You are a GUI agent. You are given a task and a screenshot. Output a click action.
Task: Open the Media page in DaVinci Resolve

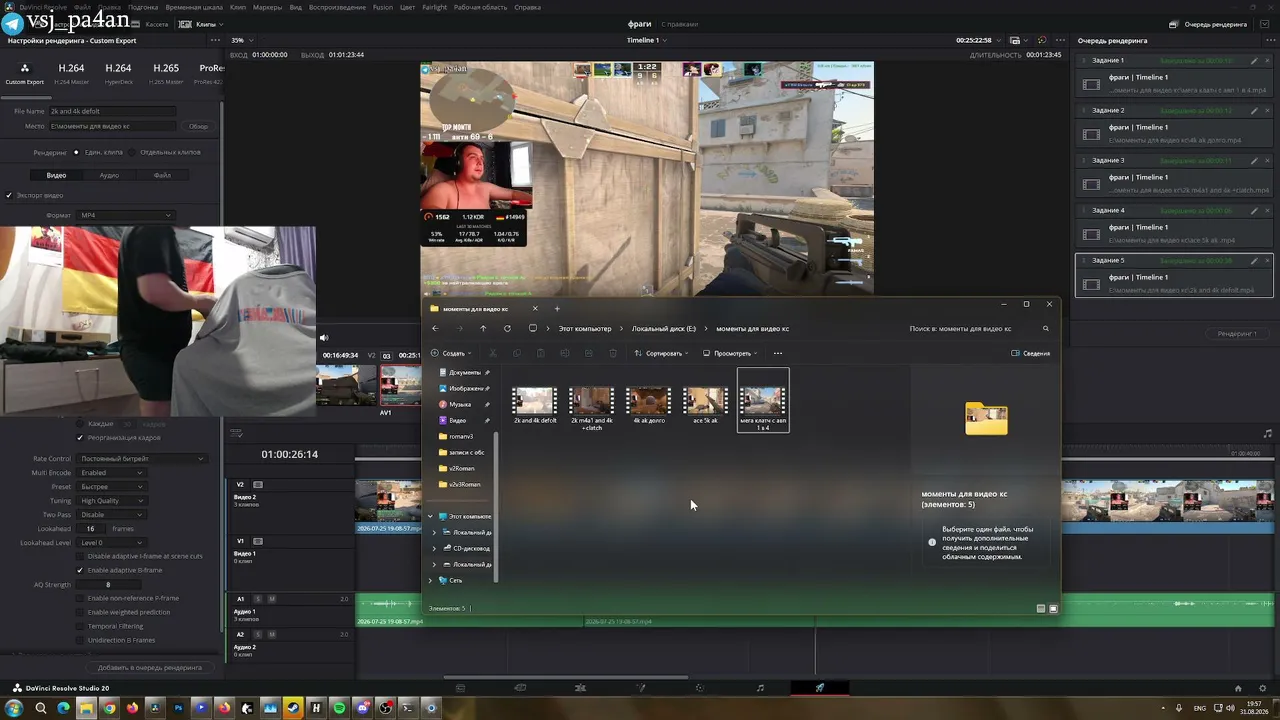(460, 688)
